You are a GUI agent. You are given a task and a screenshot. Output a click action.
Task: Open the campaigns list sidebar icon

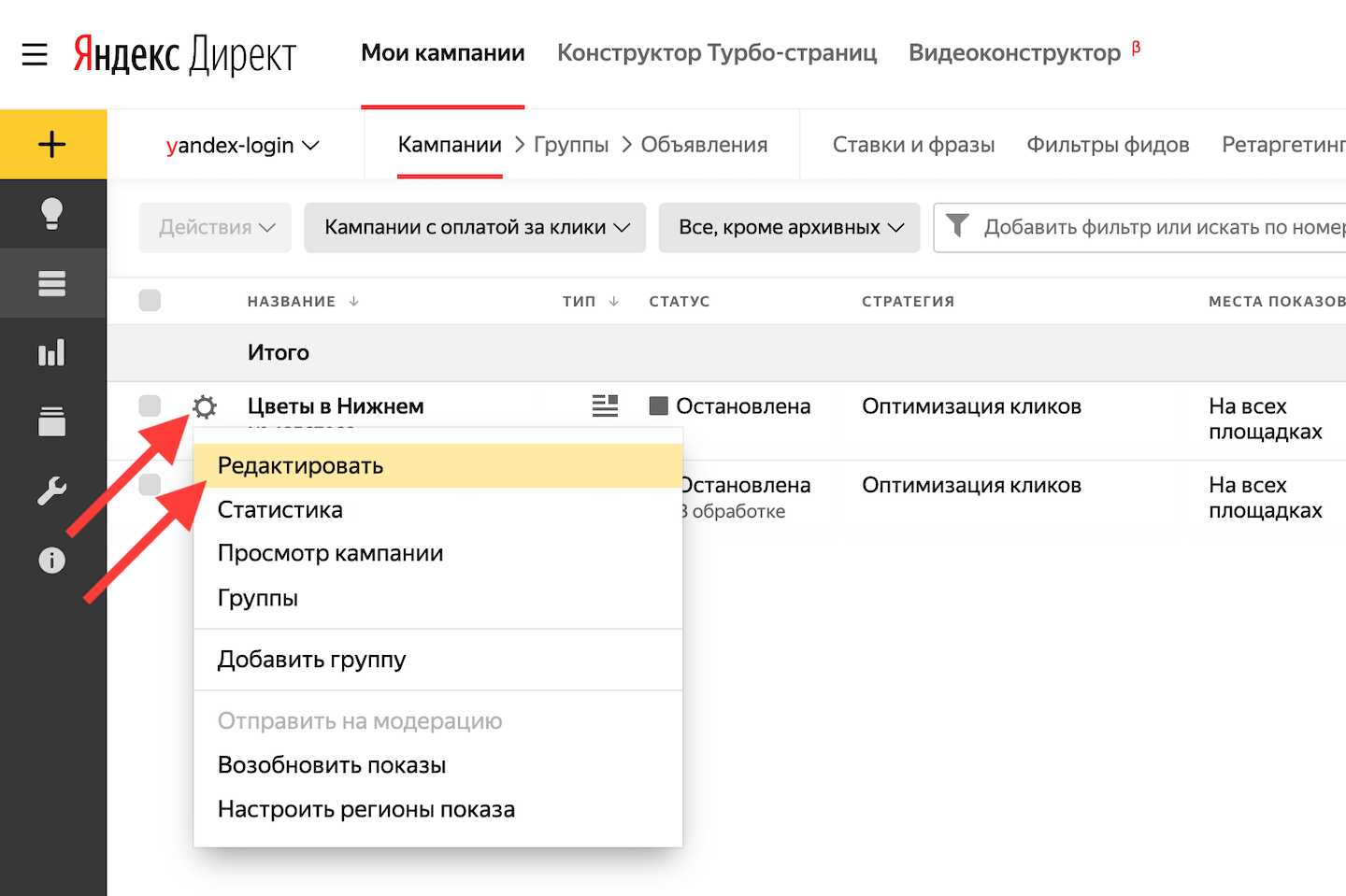[x=52, y=283]
